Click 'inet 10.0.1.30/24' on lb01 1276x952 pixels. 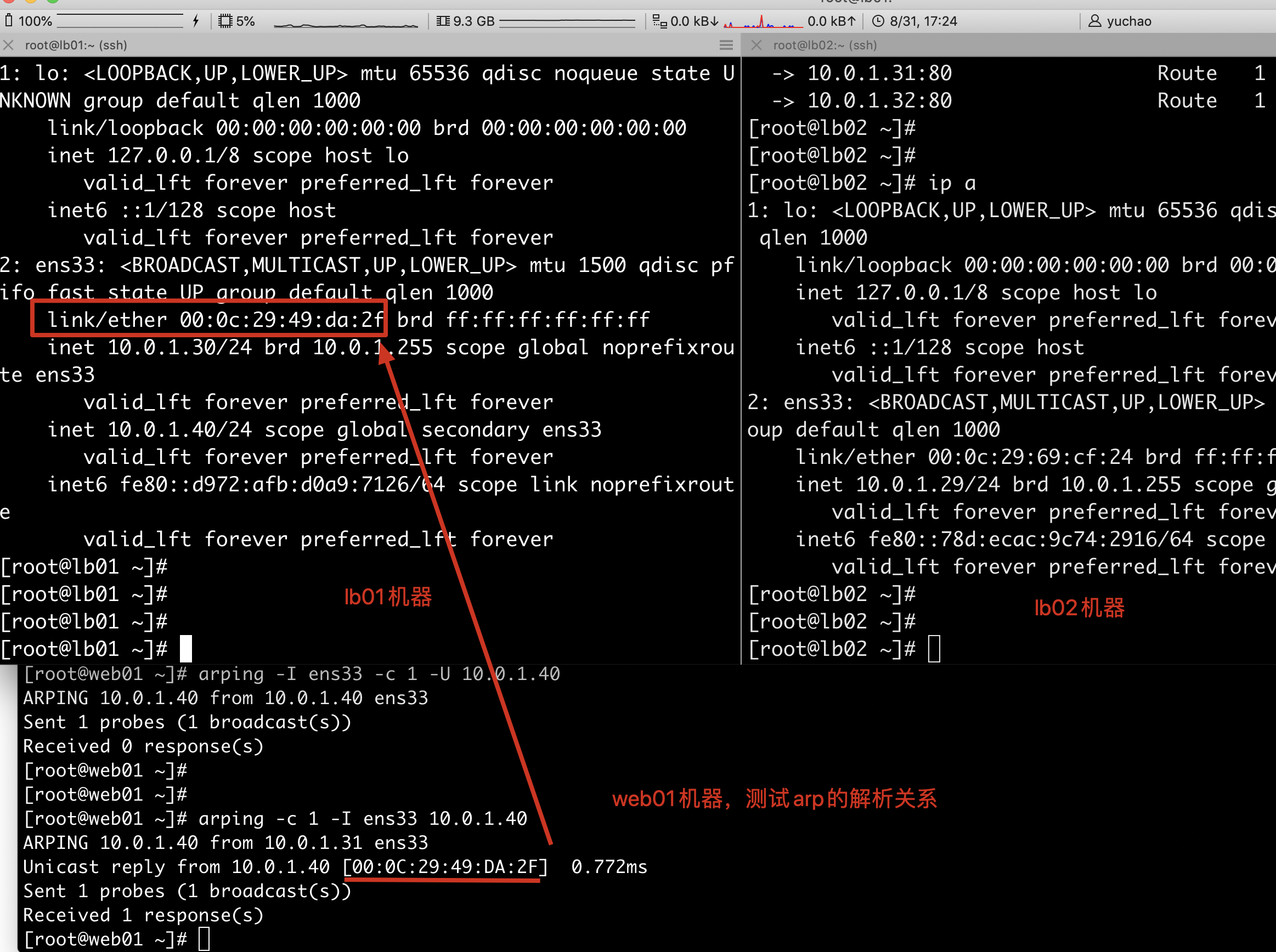click(x=150, y=348)
